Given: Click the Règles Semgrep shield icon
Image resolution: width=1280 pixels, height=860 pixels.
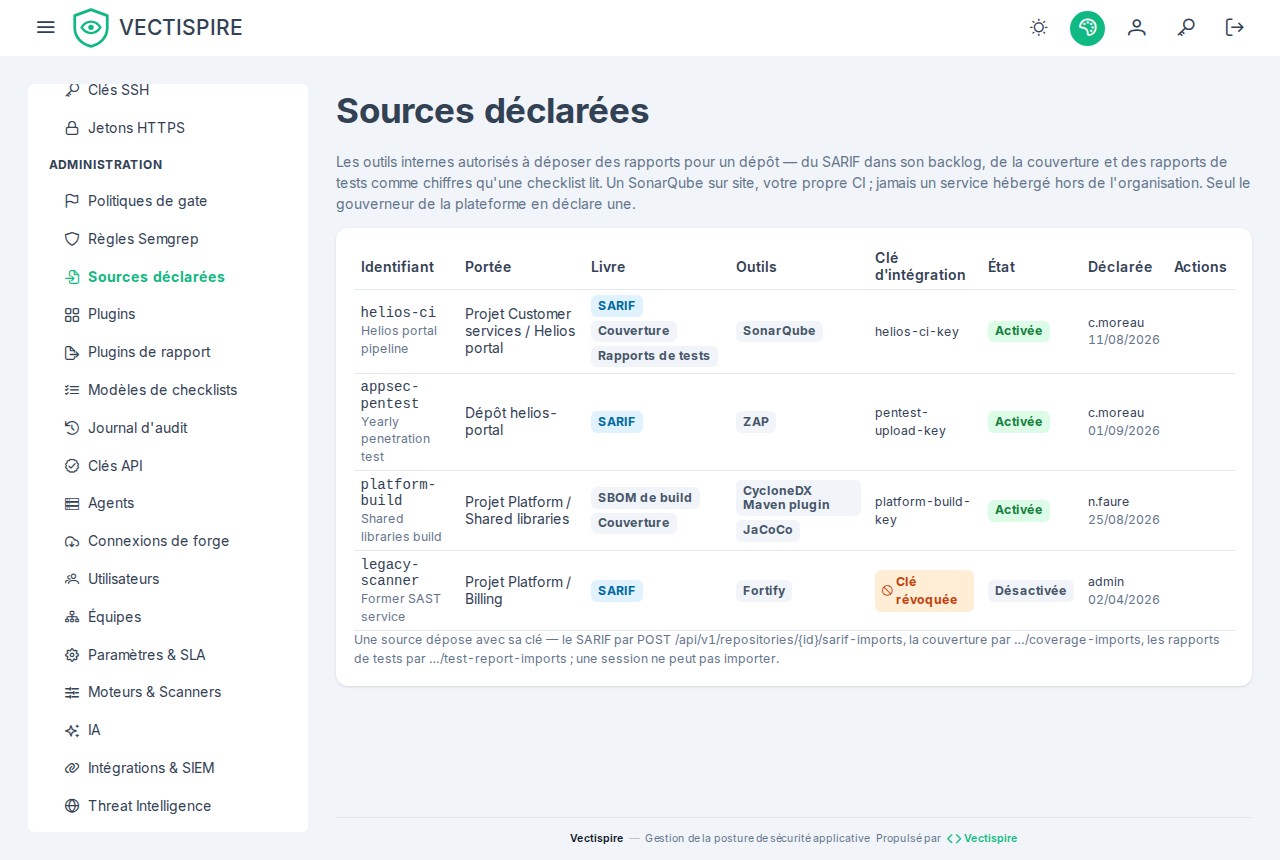Looking at the screenshot, I should click(72, 239).
